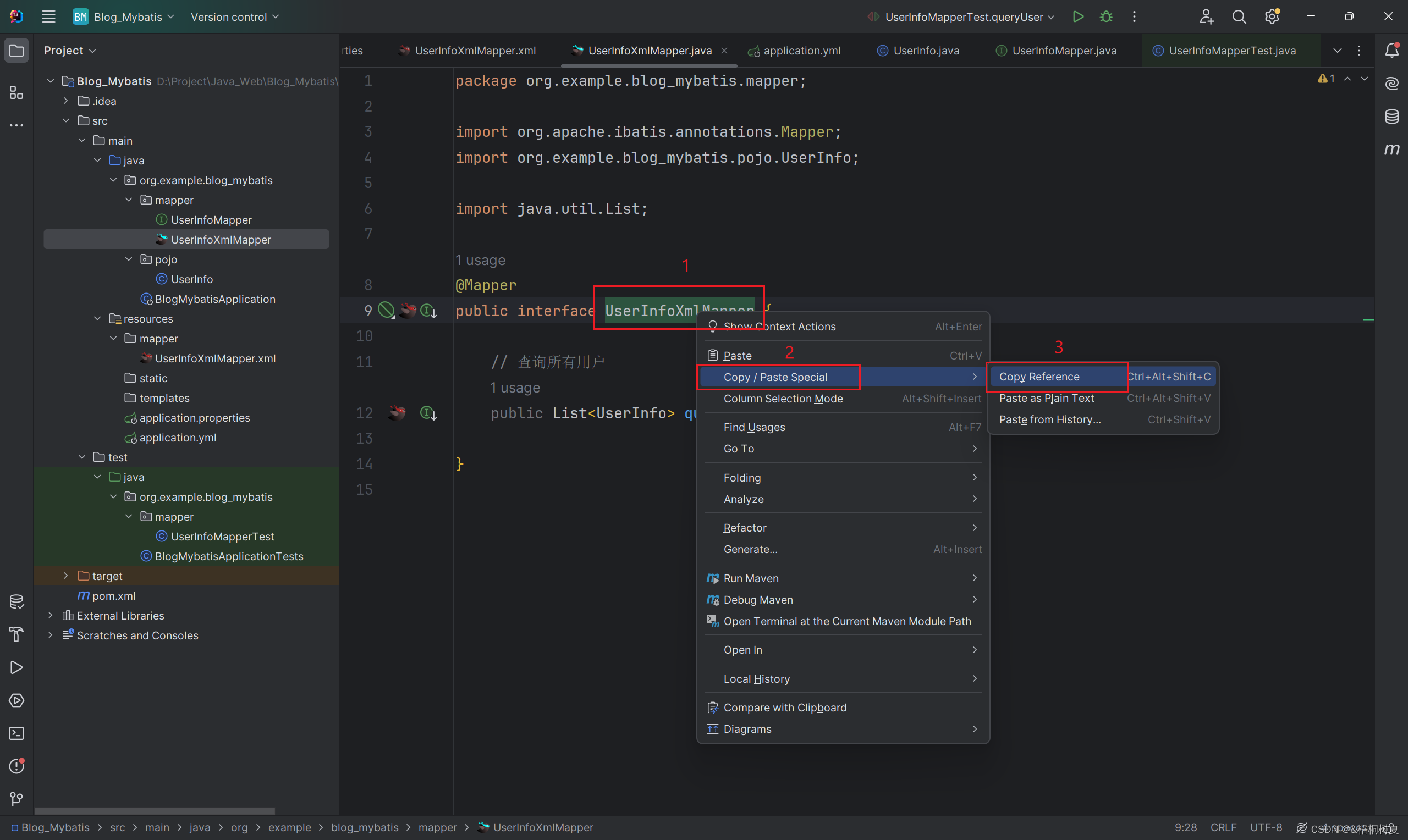Open the Project view options dropdown
The width and height of the screenshot is (1408, 840).
pos(70,51)
